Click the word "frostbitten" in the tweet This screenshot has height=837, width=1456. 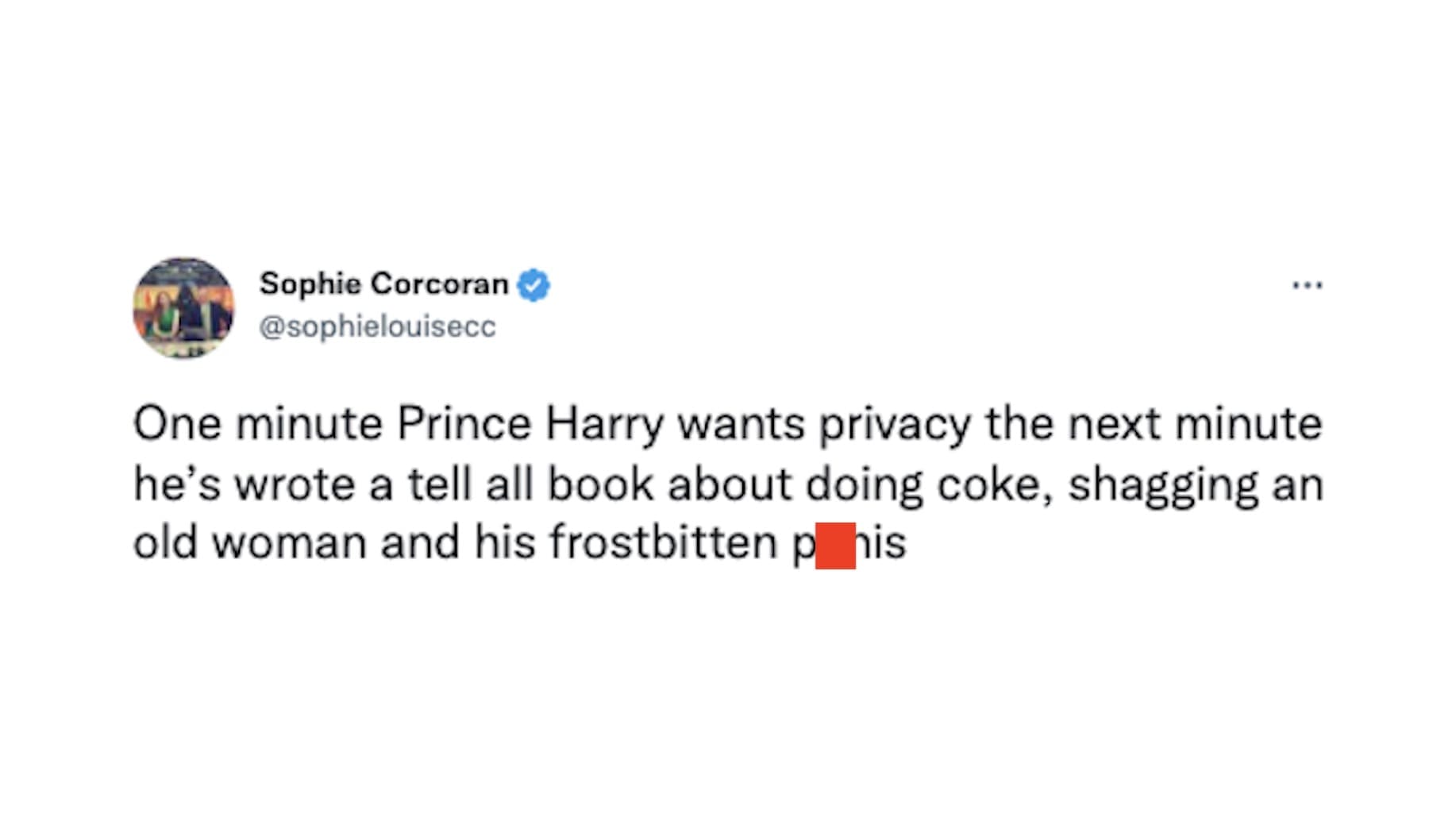pyautogui.click(x=664, y=543)
